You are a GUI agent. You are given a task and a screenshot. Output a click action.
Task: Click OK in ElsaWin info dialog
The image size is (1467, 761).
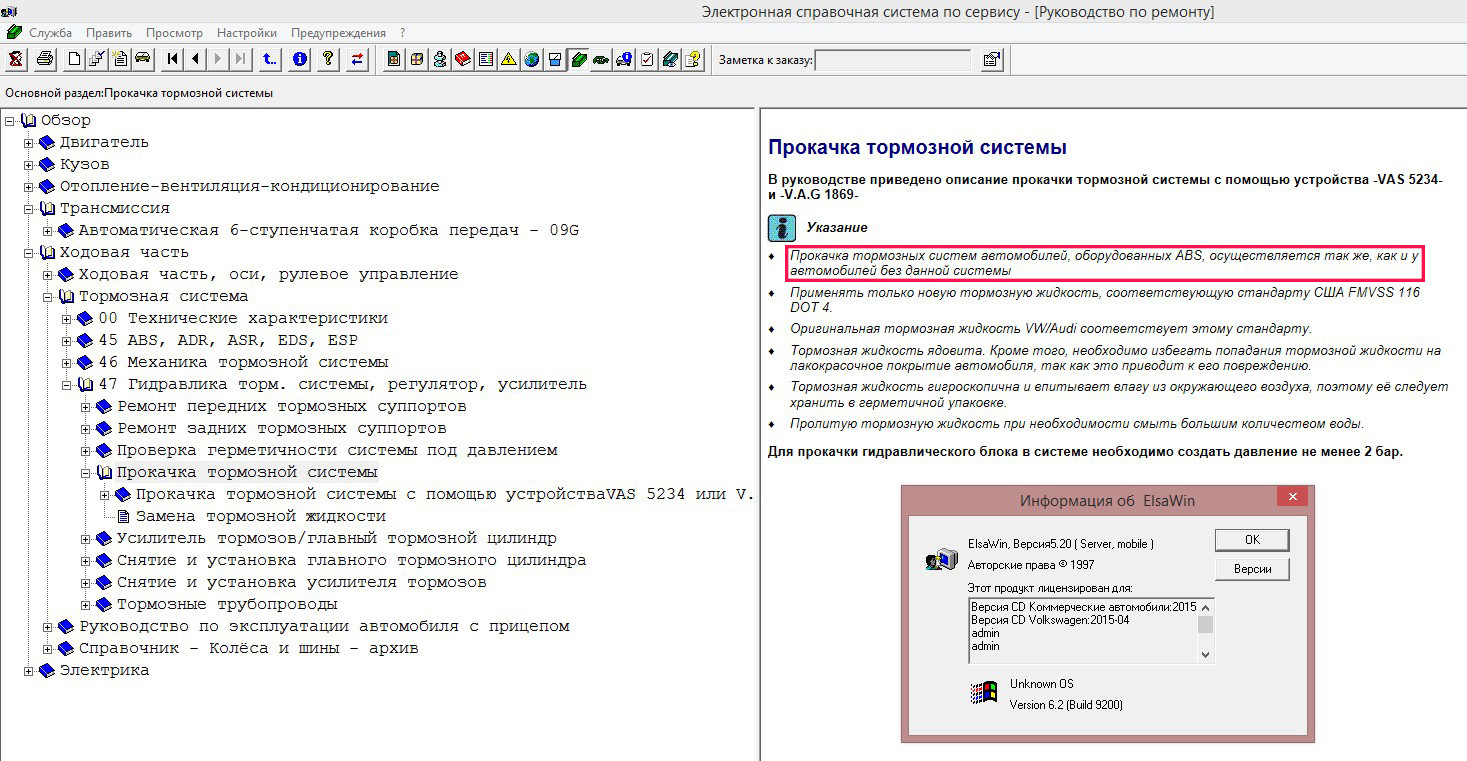[x=1252, y=540]
